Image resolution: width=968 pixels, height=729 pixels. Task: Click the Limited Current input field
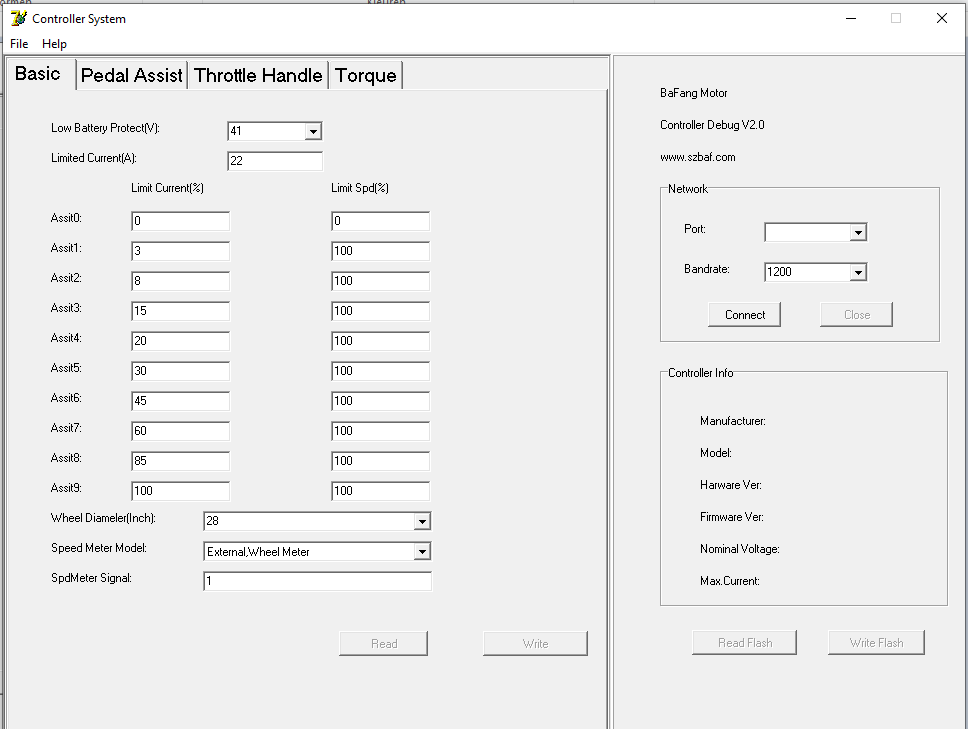(x=275, y=161)
